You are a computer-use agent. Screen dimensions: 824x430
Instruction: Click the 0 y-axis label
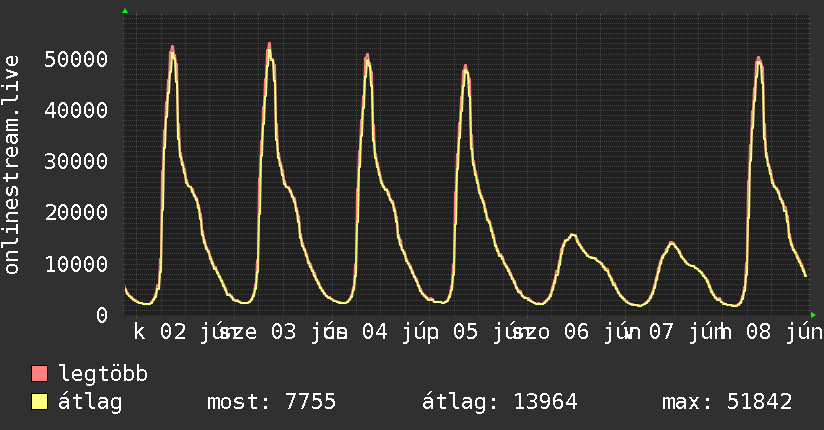[102, 315]
